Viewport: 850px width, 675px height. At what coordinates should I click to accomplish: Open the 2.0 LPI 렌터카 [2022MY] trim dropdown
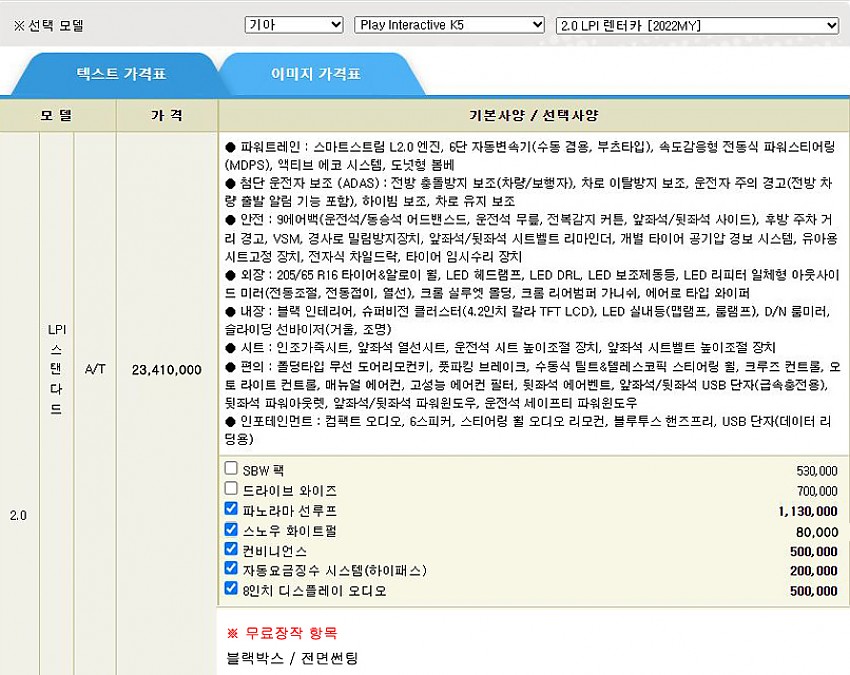point(697,25)
